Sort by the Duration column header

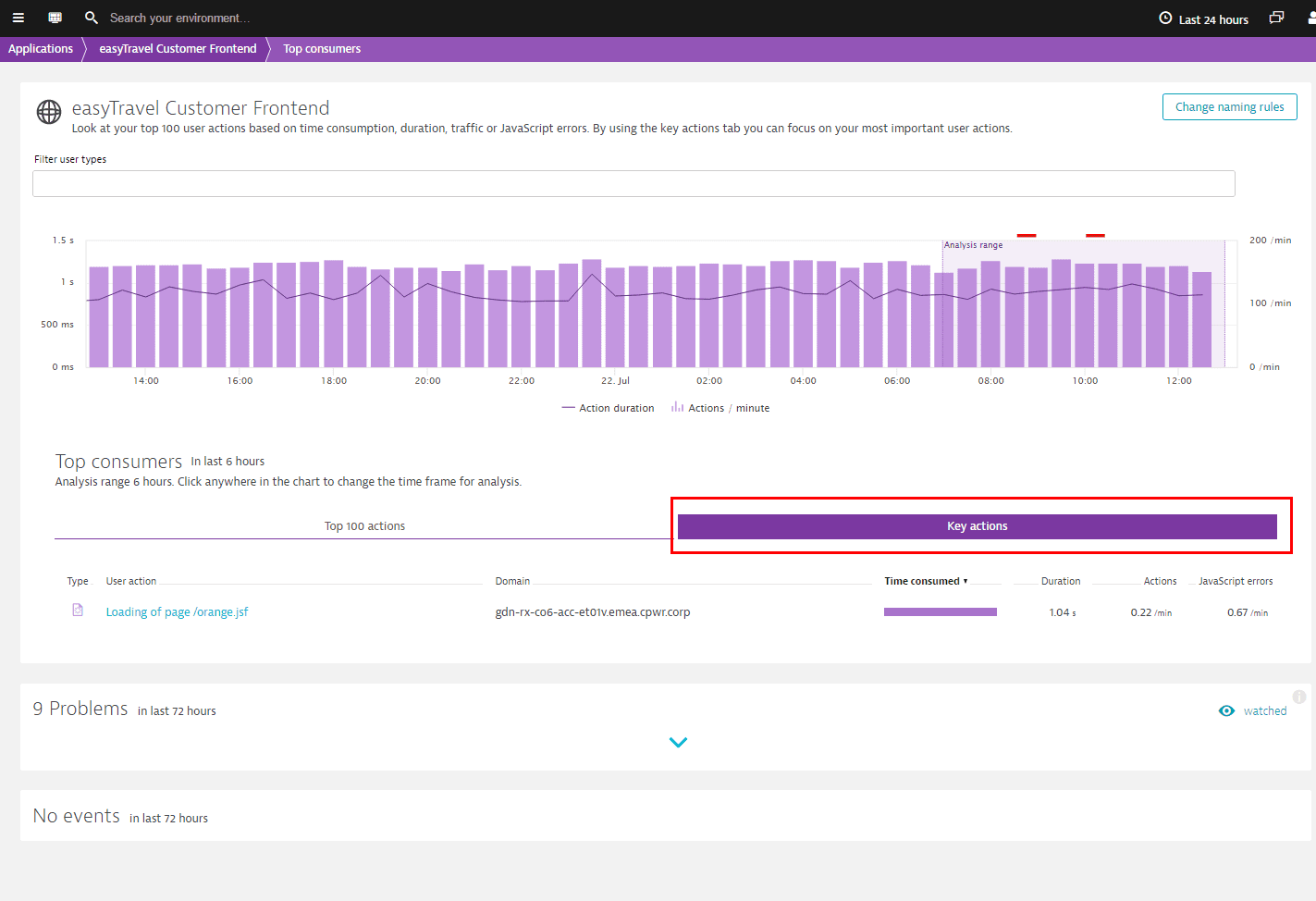(x=1060, y=581)
